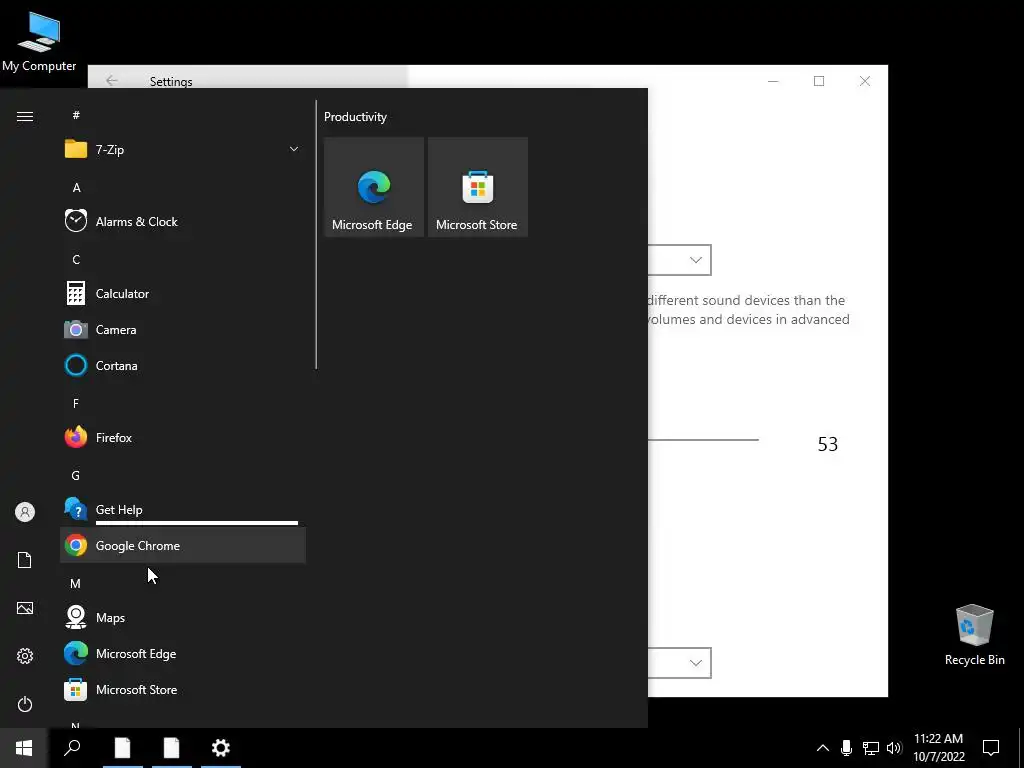Open the clock showing 11:22 AM
1024x768 pixels.
click(938, 748)
